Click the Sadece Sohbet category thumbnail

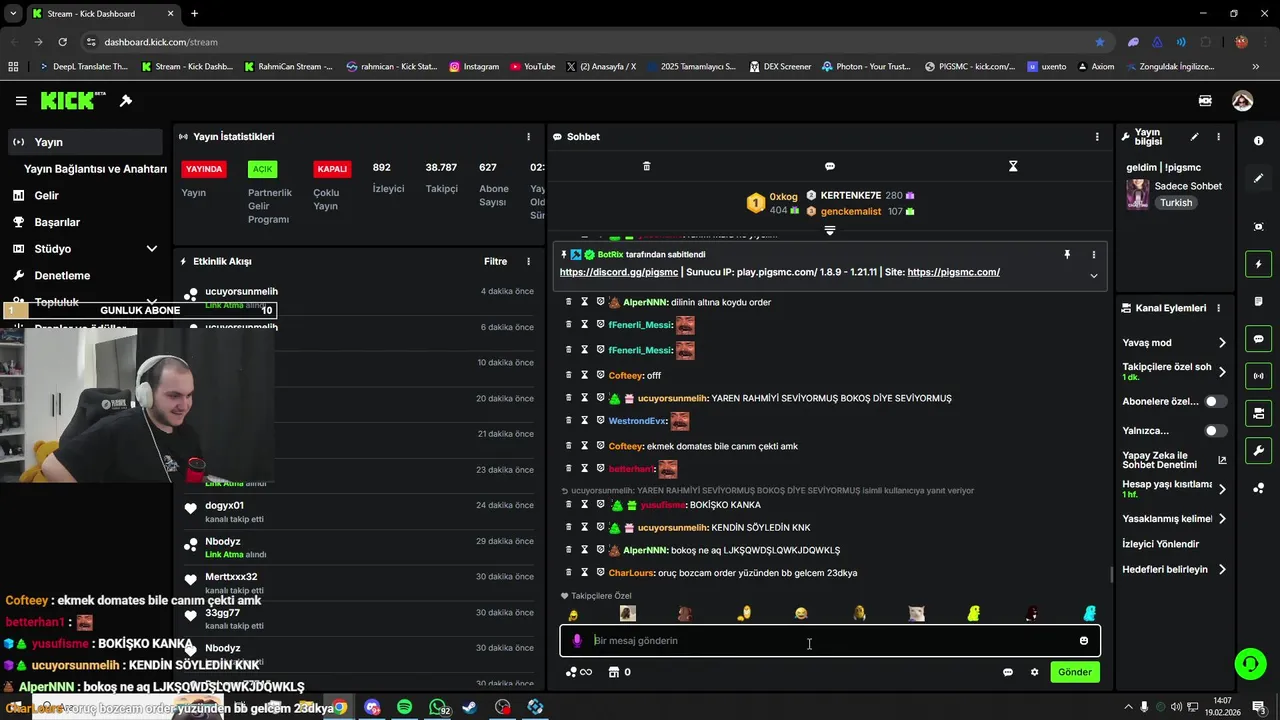coord(1138,194)
